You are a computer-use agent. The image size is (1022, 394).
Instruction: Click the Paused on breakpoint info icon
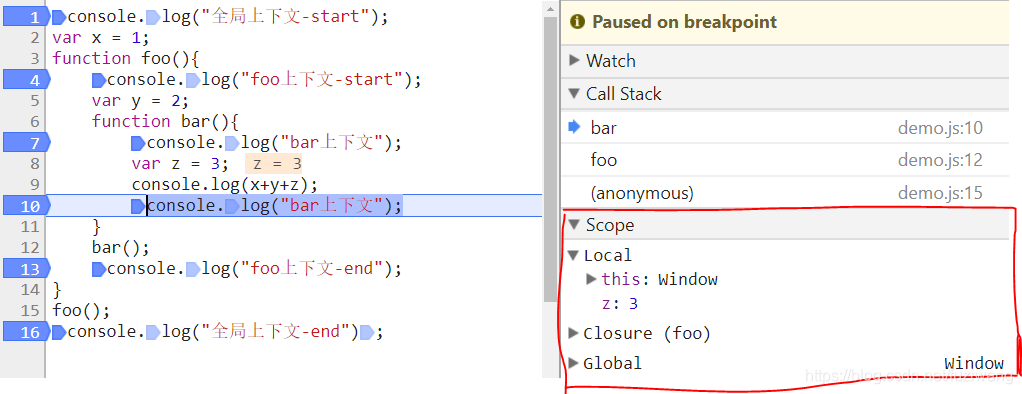coord(577,22)
